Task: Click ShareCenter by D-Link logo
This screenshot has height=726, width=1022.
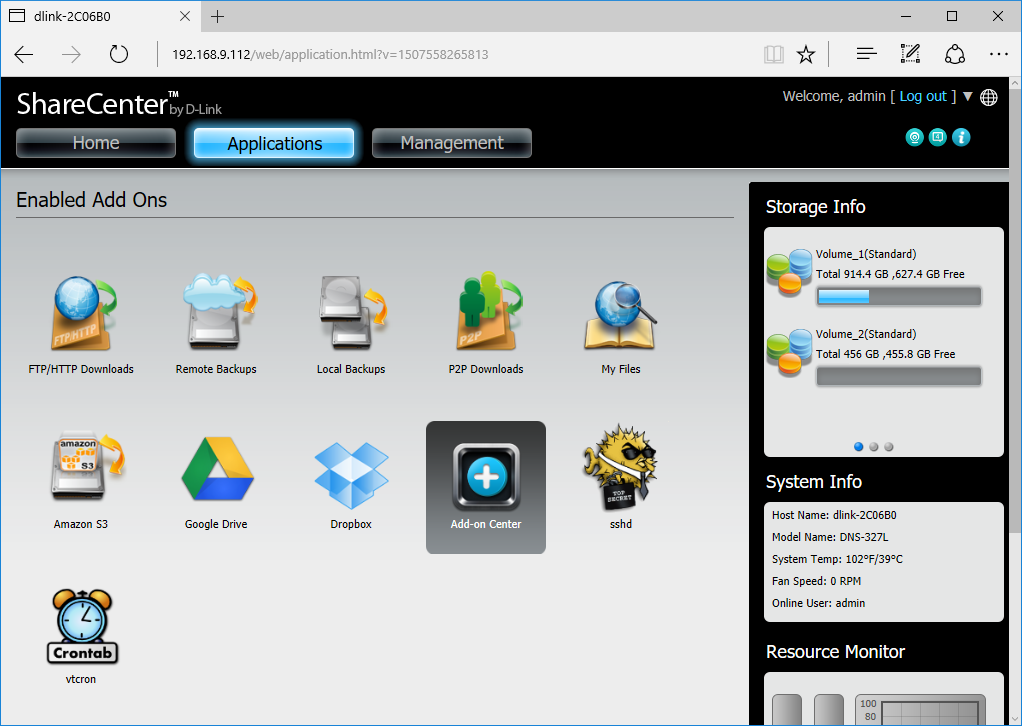Action: click(x=119, y=104)
